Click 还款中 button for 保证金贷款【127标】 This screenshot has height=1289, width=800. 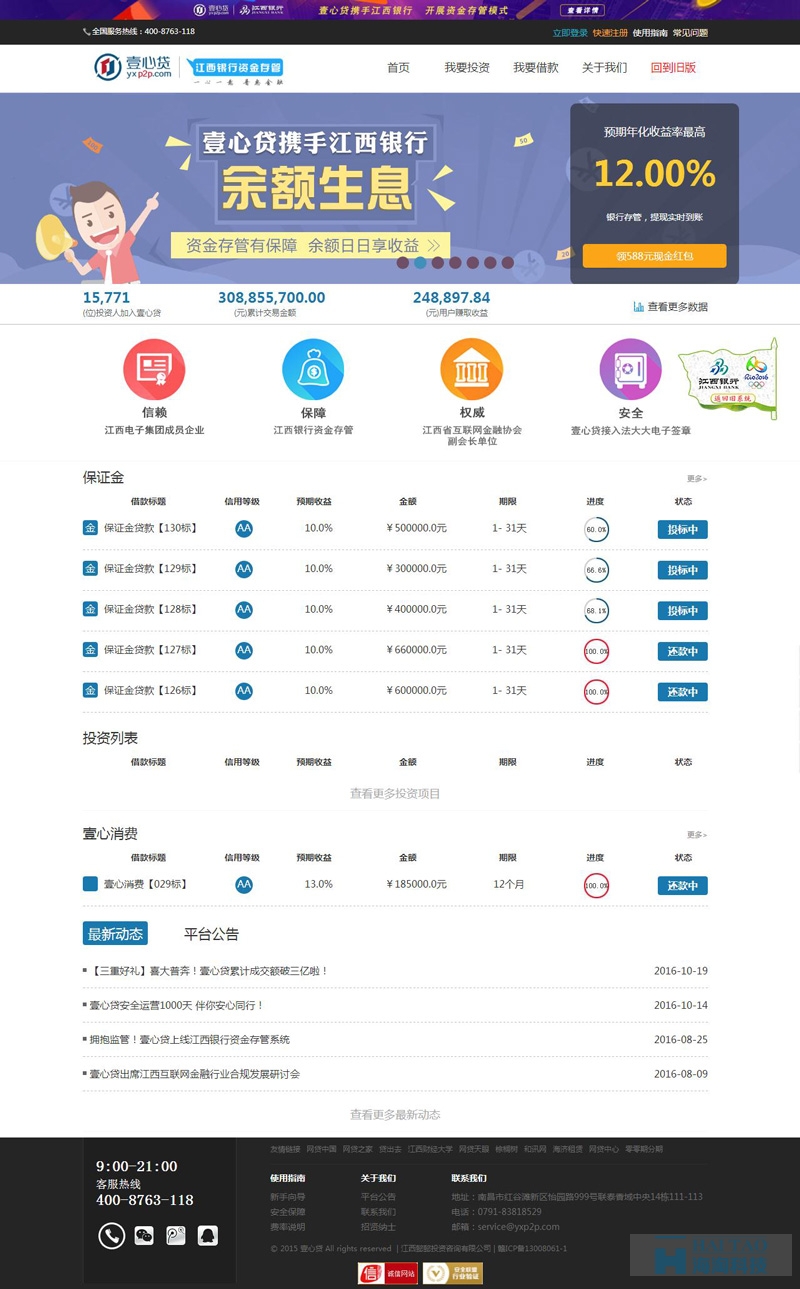[683, 651]
